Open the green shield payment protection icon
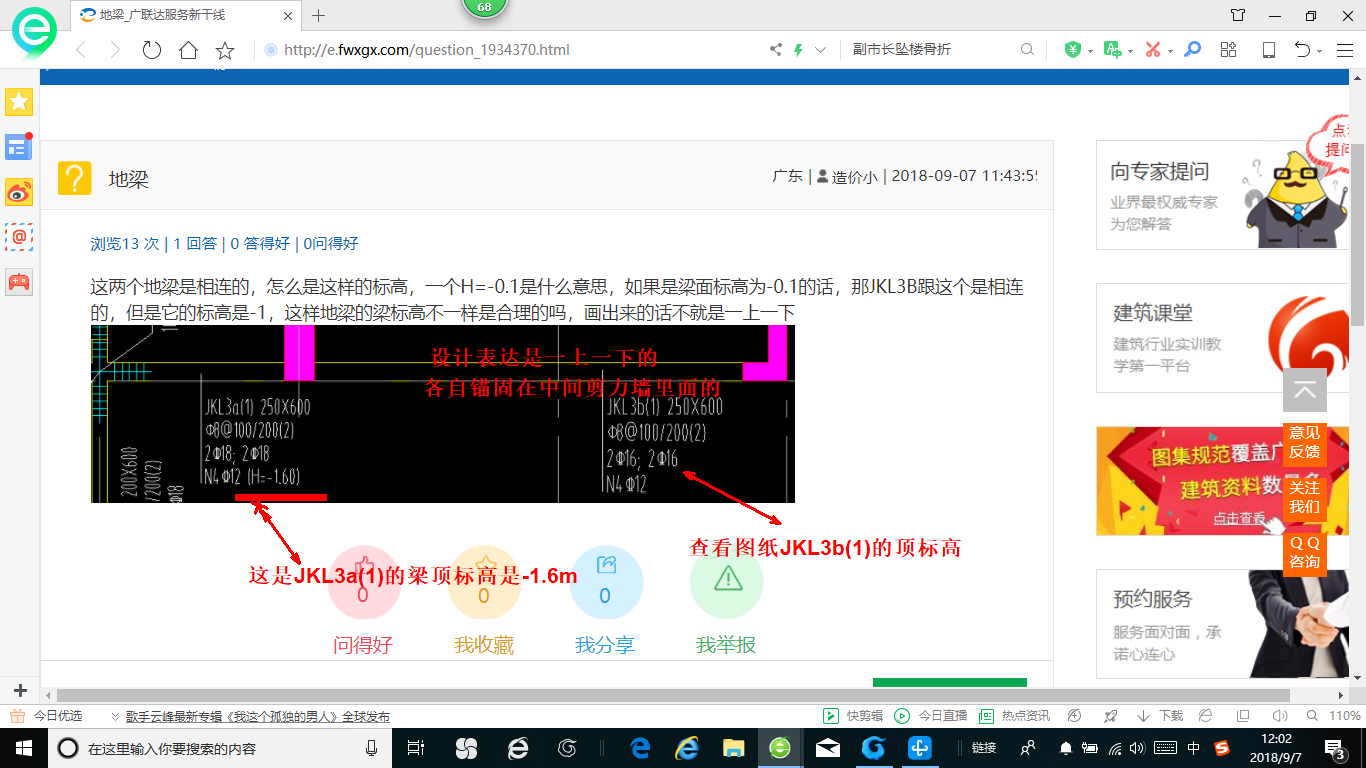The width and height of the screenshot is (1366, 768). pos(1073,50)
